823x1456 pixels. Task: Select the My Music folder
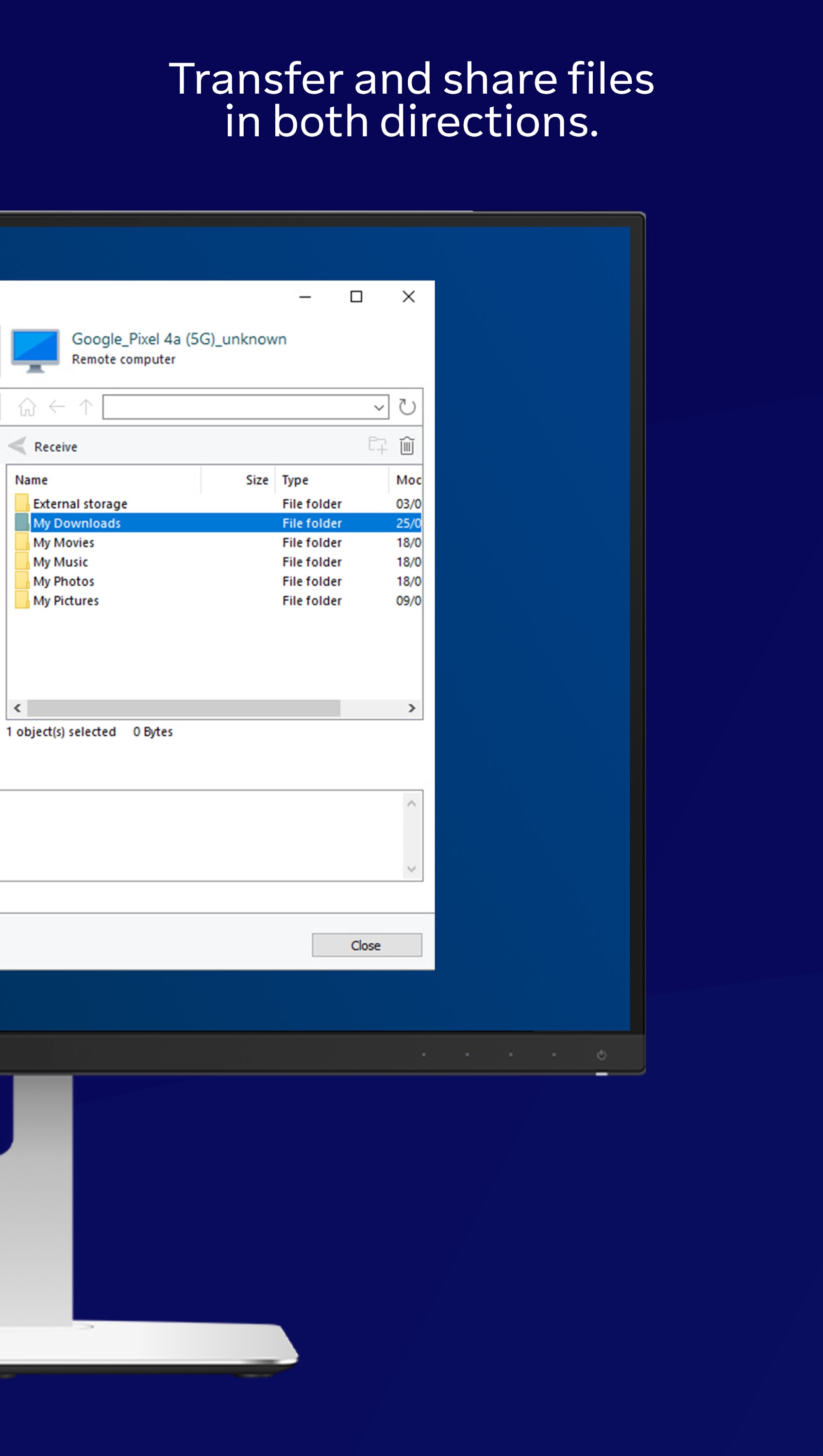pyautogui.click(x=61, y=562)
